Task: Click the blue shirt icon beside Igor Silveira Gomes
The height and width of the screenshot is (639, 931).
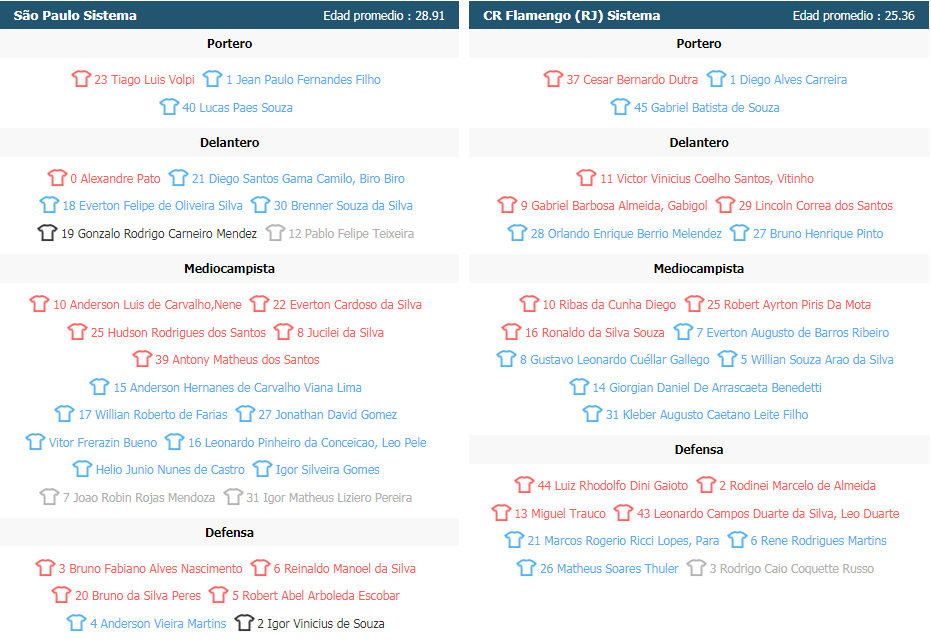Action: (x=262, y=469)
